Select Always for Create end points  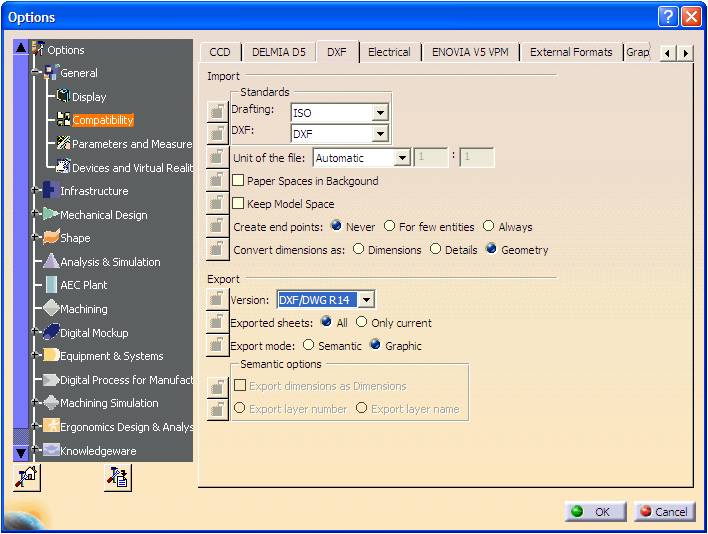[489, 225]
